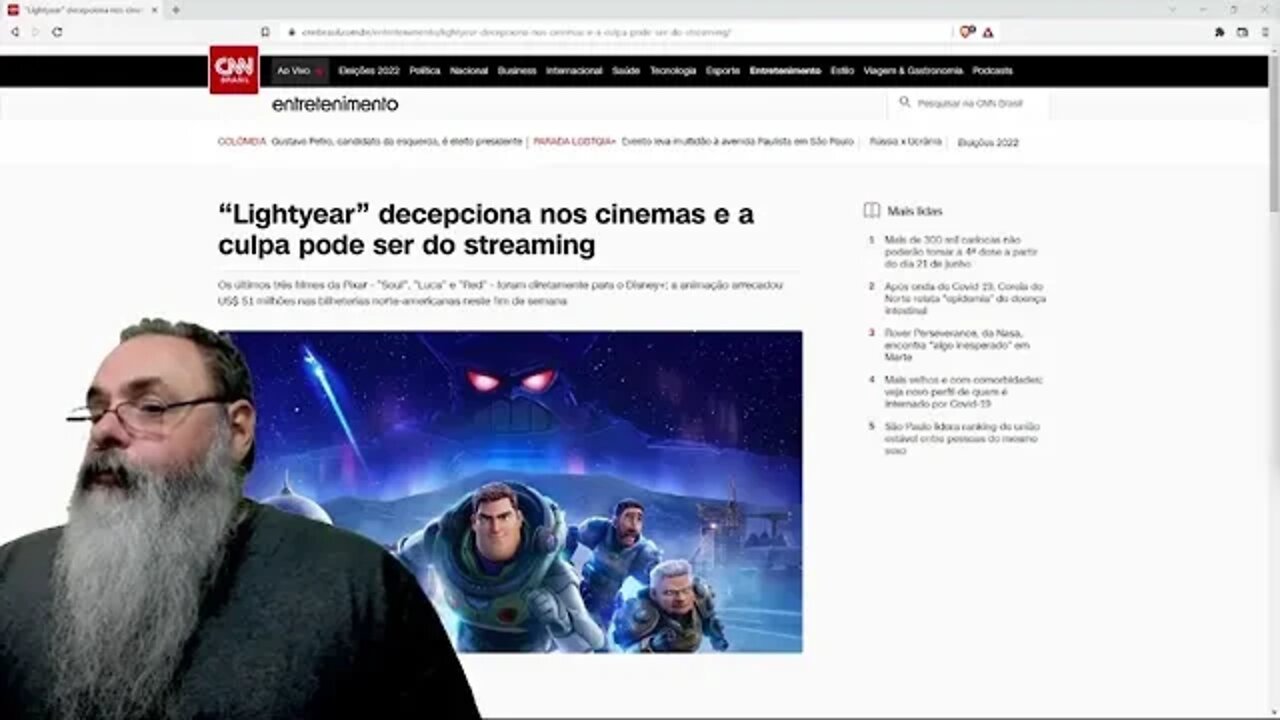This screenshot has height=720, width=1280.
Task: Open the Entretenimento nav item
Action: pyautogui.click(x=785, y=71)
